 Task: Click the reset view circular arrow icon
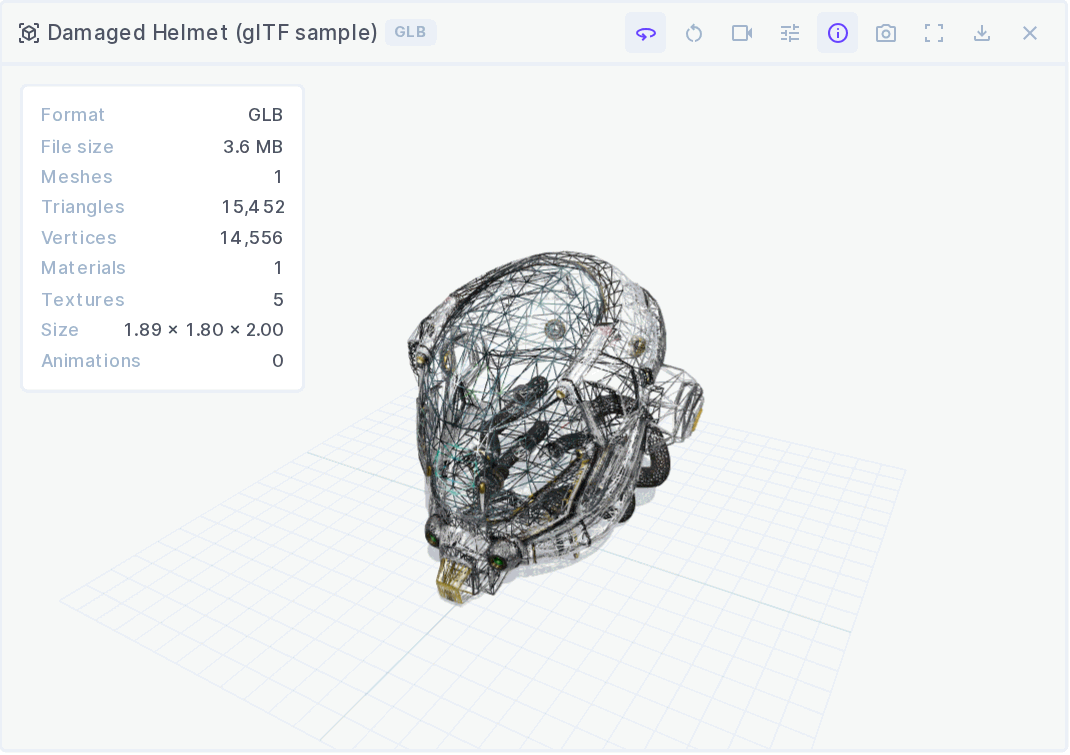(x=694, y=33)
